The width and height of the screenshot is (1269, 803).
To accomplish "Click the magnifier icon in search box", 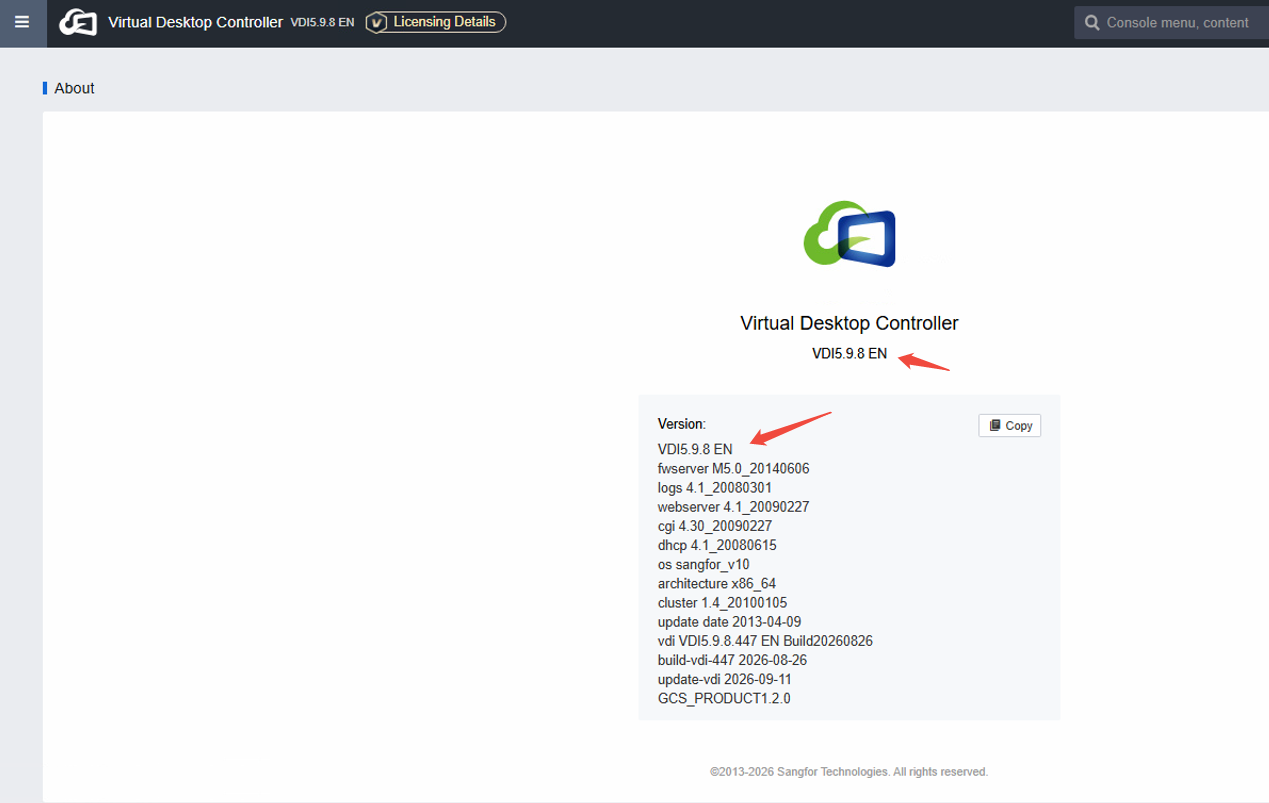I will coord(1092,23).
